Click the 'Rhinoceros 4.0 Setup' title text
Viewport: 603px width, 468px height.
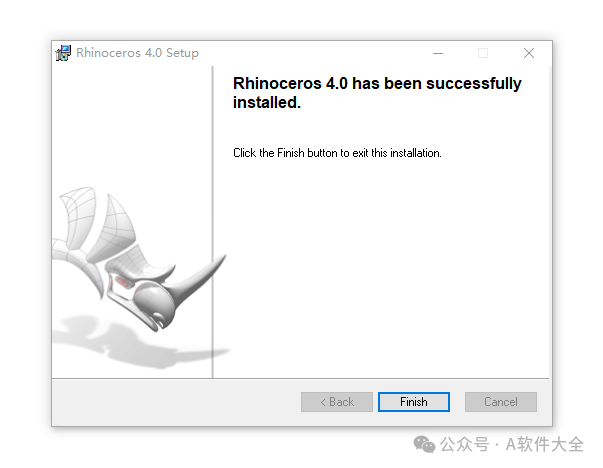coord(137,53)
